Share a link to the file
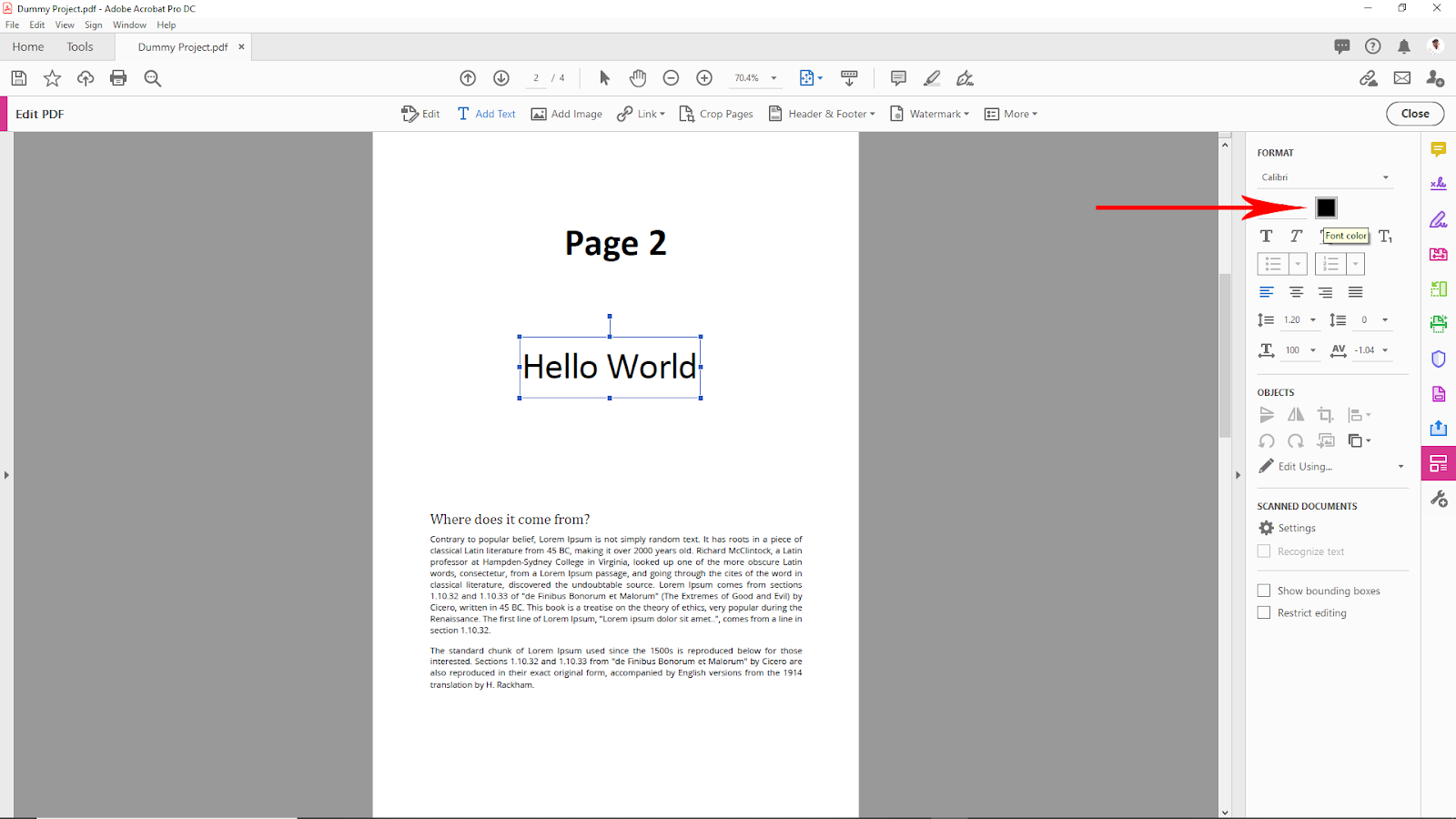Image resolution: width=1456 pixels, height=819 pixels. point(1369,78)
